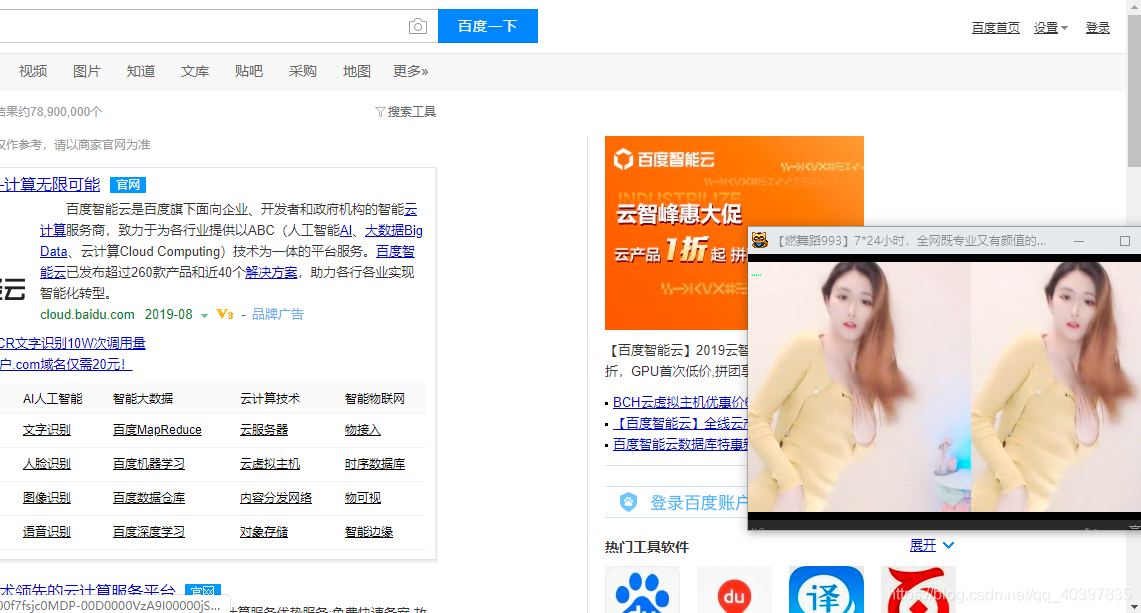The image size is (1141, 613).
Task: Open the 时序数据库 link
Action: (375, 464)
